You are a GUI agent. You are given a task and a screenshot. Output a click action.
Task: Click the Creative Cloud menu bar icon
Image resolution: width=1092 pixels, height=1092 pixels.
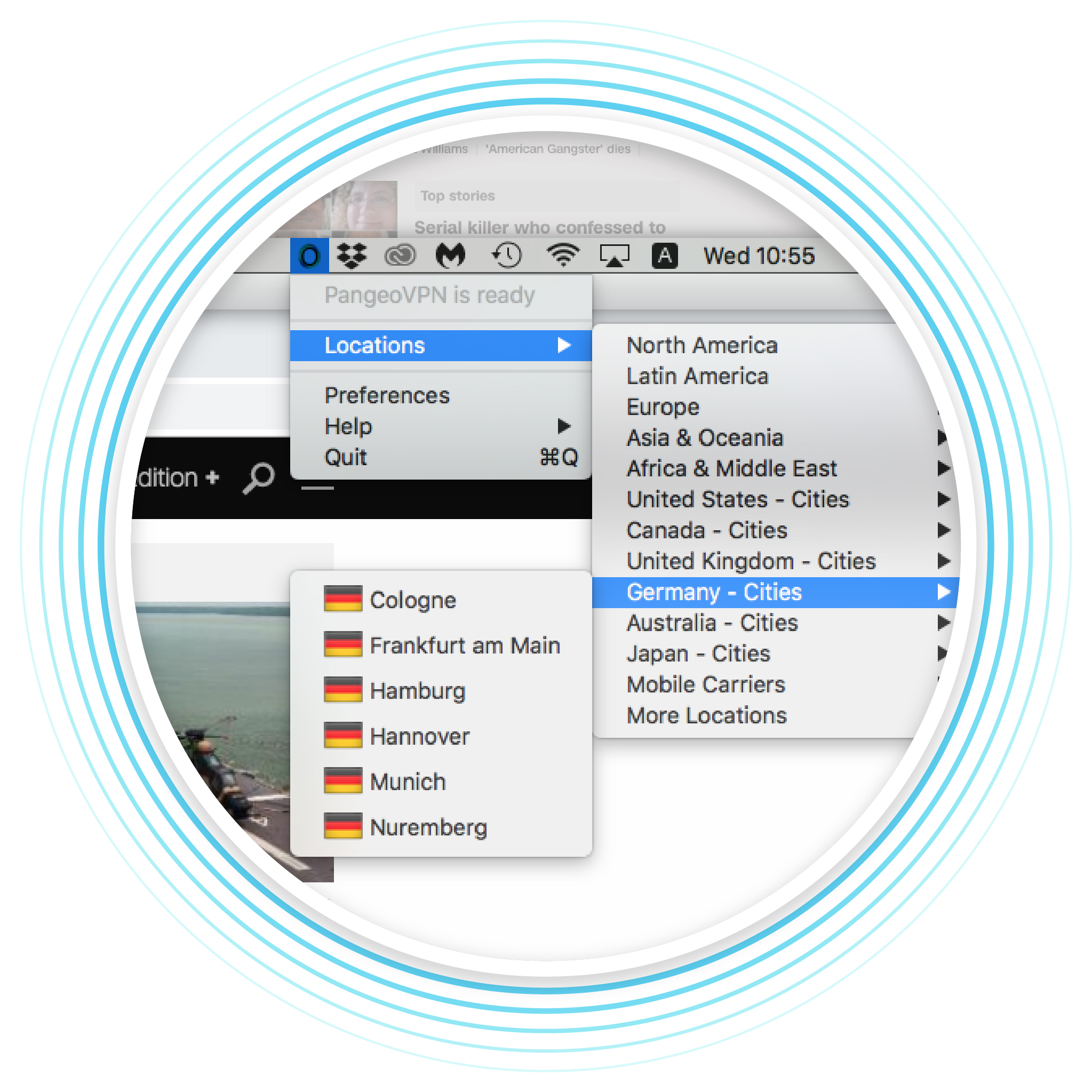400,256
